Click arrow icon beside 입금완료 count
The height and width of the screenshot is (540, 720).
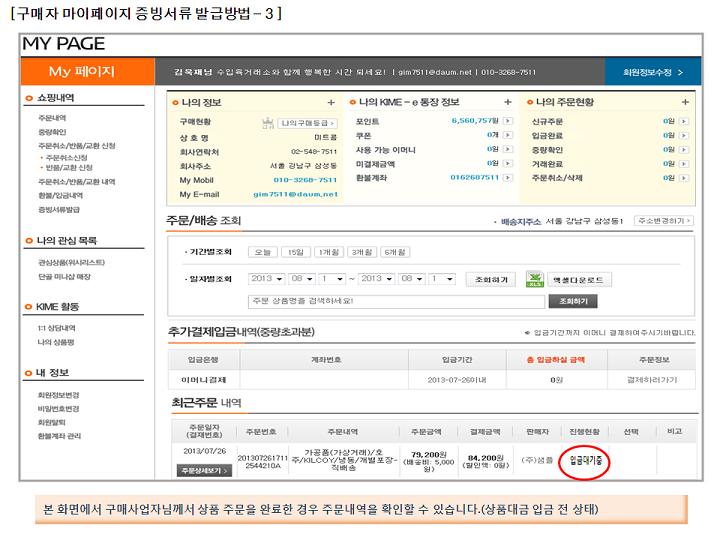[684, 134]
